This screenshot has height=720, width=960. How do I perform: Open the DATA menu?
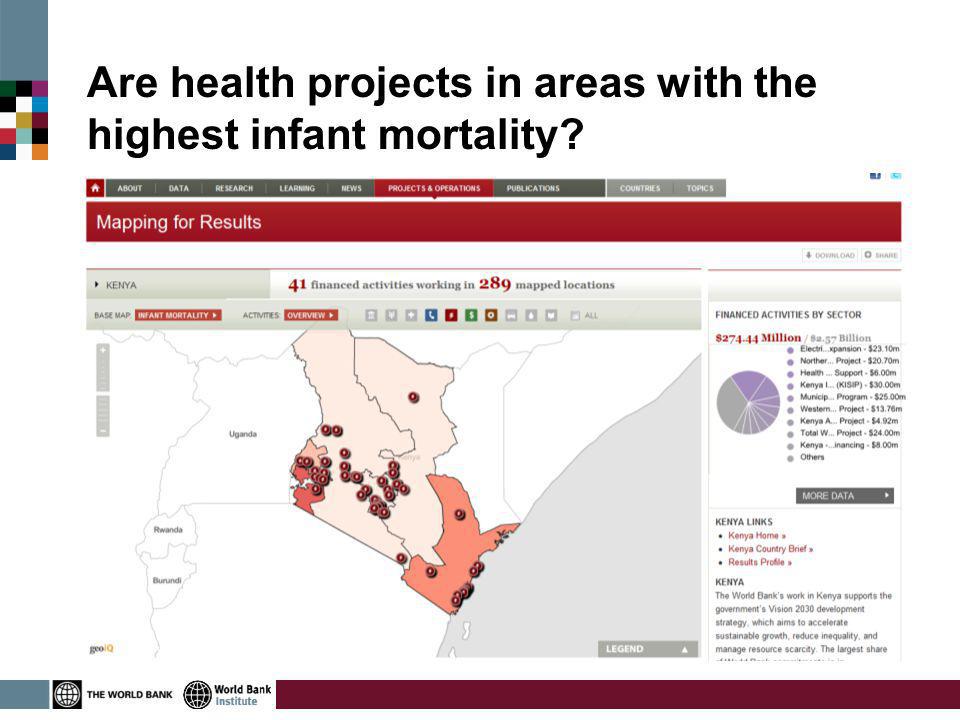tap(179, 188)
